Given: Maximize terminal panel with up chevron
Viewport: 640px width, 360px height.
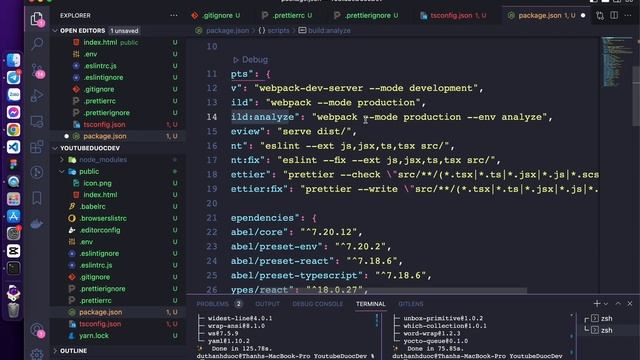Looking at the screenshot, I should click(618, 304).
